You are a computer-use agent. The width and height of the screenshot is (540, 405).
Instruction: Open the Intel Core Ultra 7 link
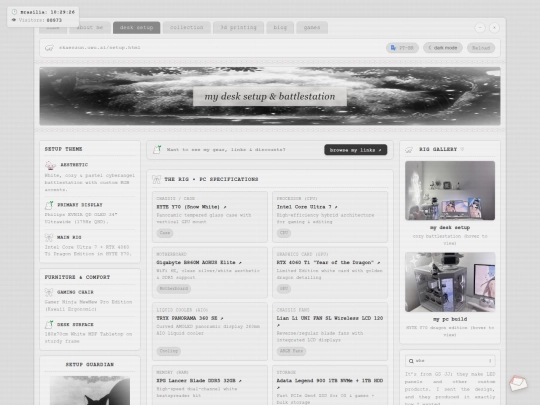(x=307, y=207)
